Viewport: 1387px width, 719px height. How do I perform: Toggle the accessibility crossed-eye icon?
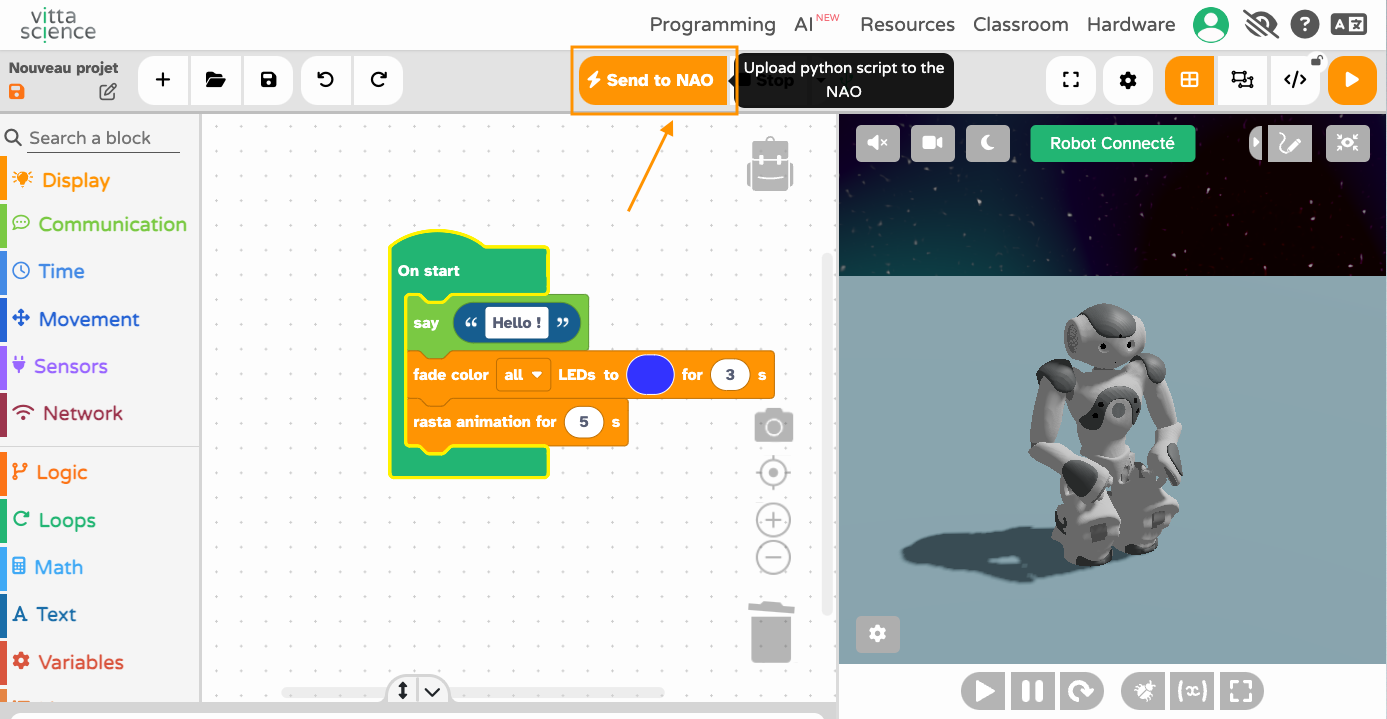[1262, 24]
